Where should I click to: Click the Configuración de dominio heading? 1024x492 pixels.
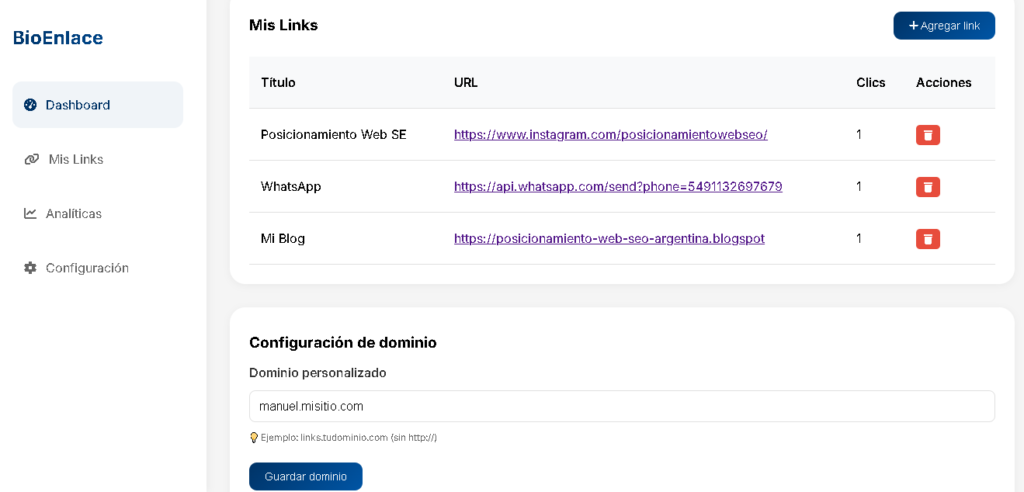click(343, 342)
